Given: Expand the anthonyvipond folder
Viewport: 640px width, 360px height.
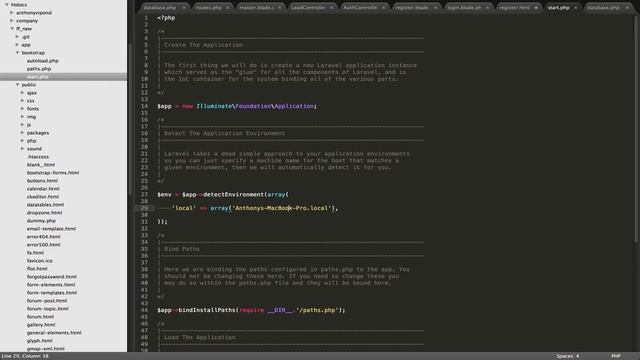Looking at the screenshot, I should click(12, 13).
